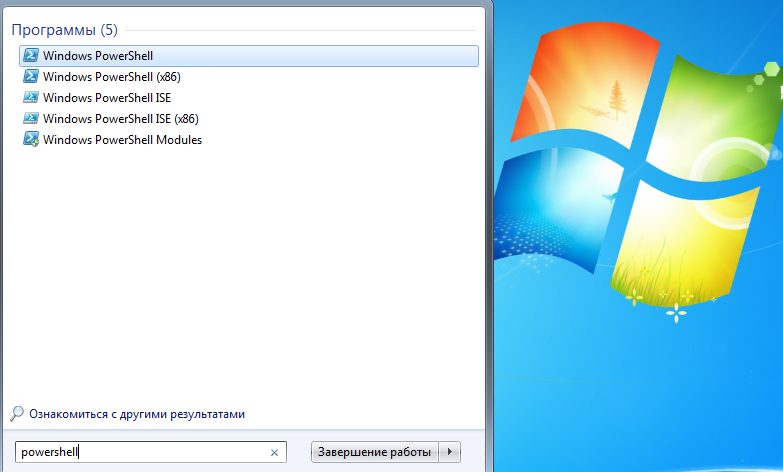
Task: Expand the shutdown options arrow
Action: point(449,452)
